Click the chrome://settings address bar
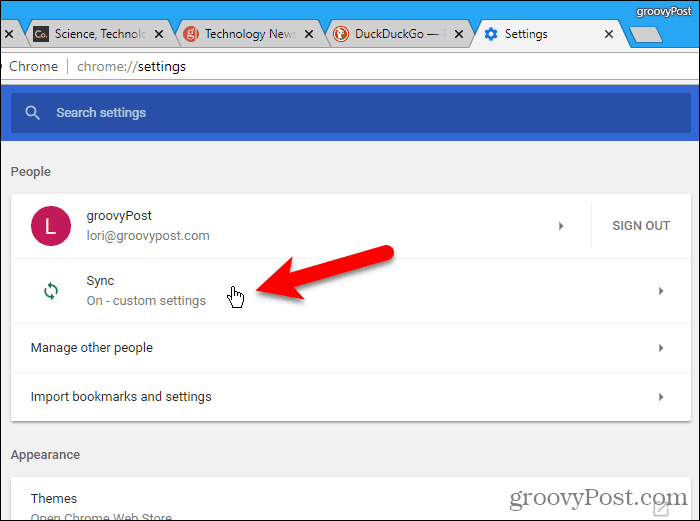Viewport: 700px width, 521px height. coord(131,67)
